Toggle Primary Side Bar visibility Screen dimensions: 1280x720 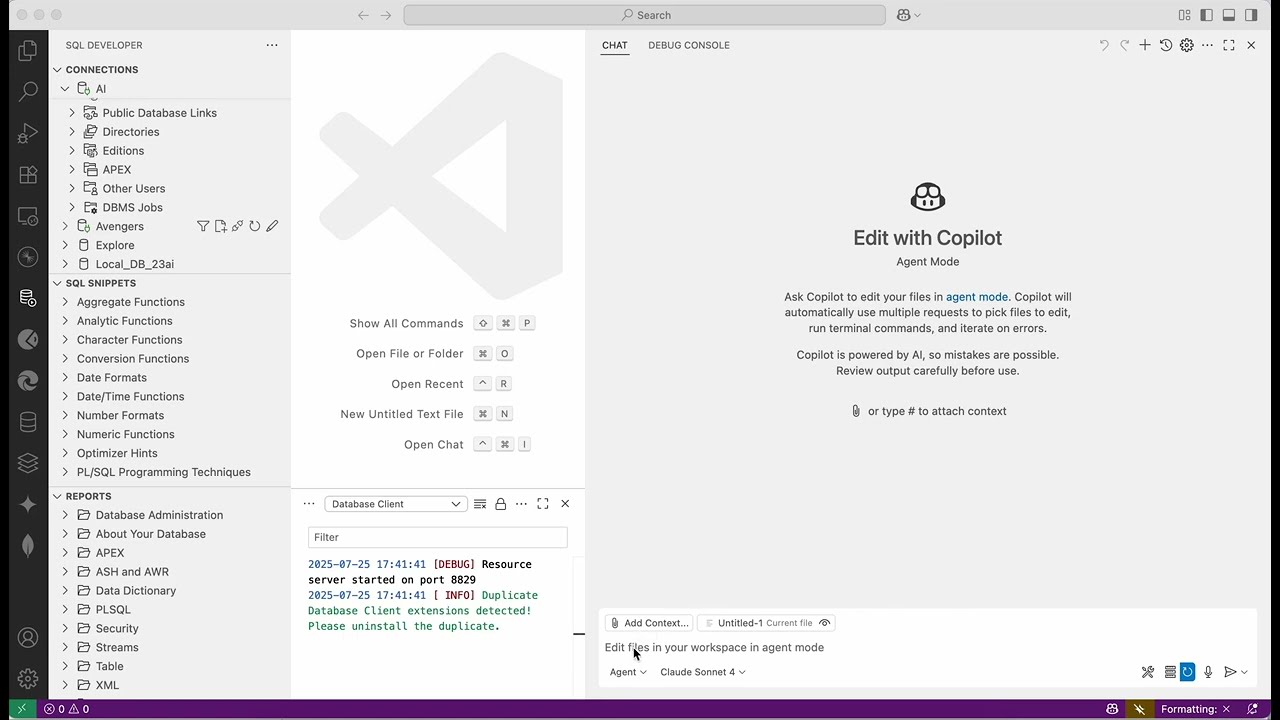click(x=1207, y=15)
